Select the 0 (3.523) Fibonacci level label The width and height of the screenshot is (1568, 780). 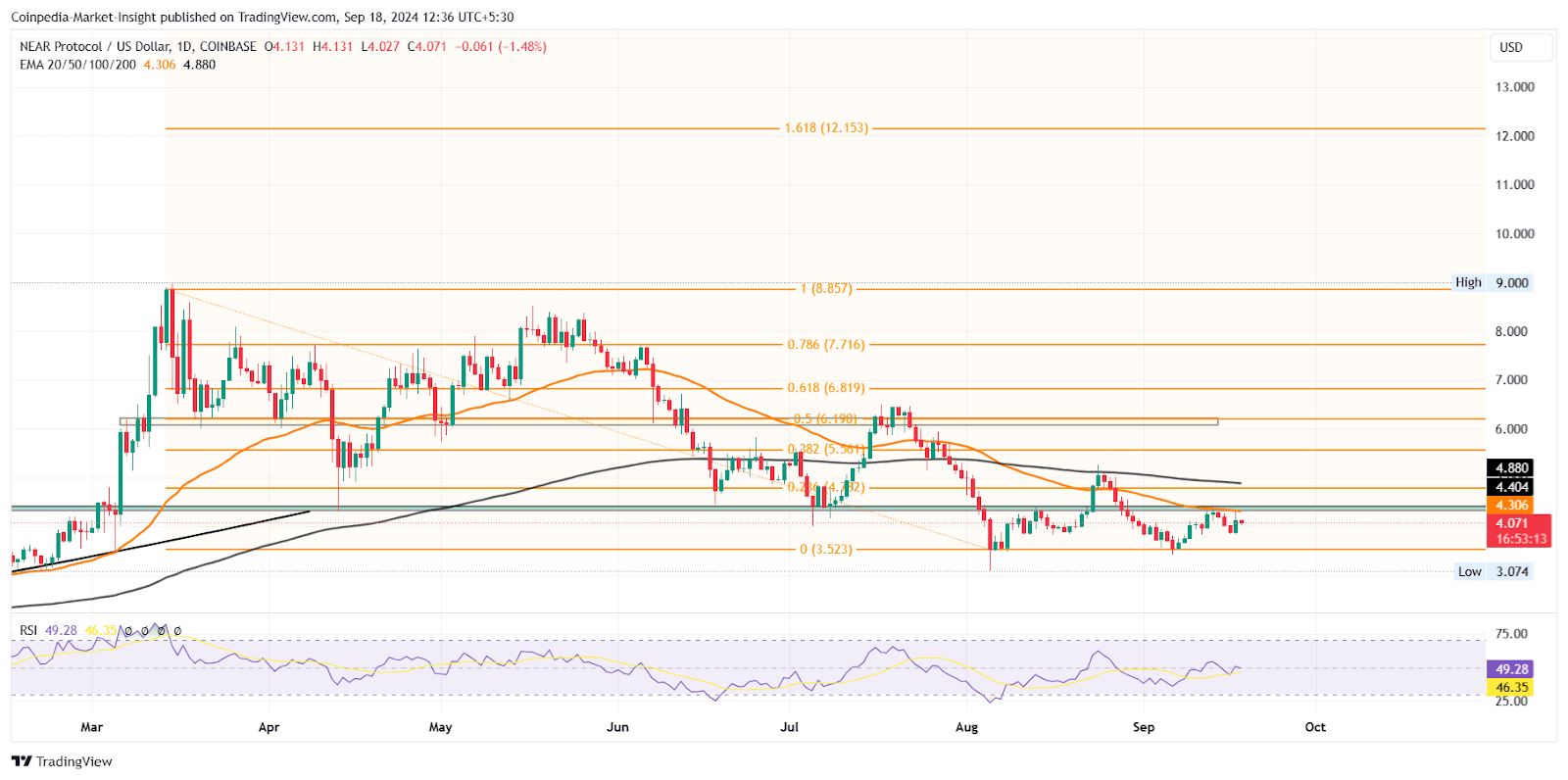pos(825,550)
